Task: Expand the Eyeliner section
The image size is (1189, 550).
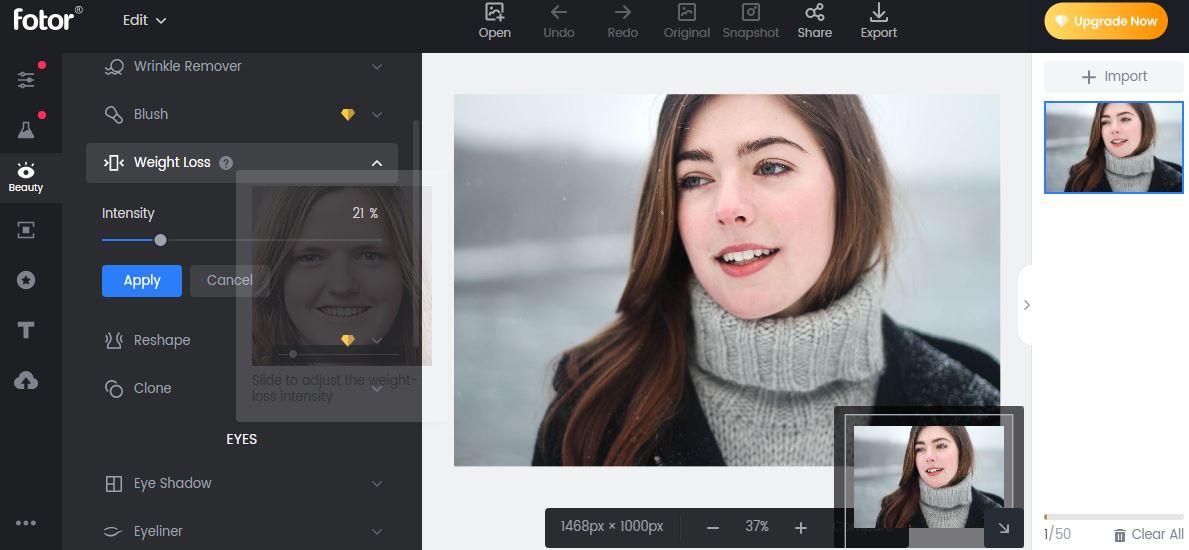Action: coord(377,532)
